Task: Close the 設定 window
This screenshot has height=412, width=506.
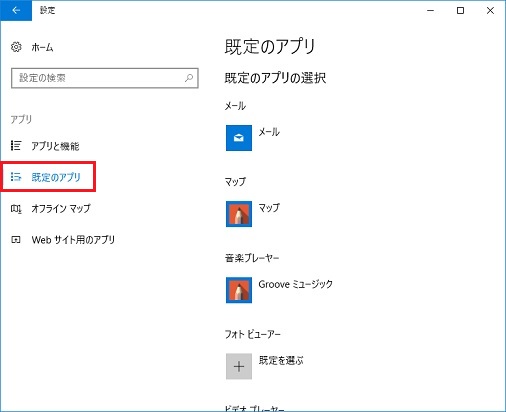Action: [x=490, y=10]
